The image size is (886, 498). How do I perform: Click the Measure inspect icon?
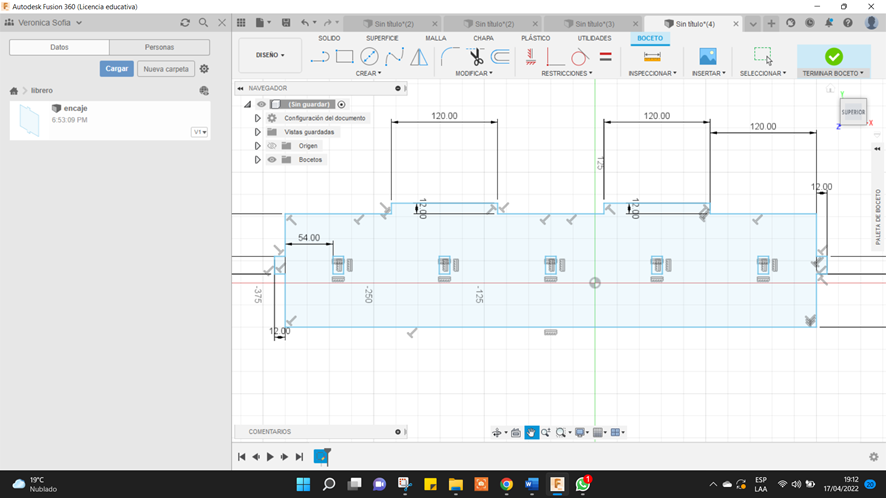pos(652,57)
